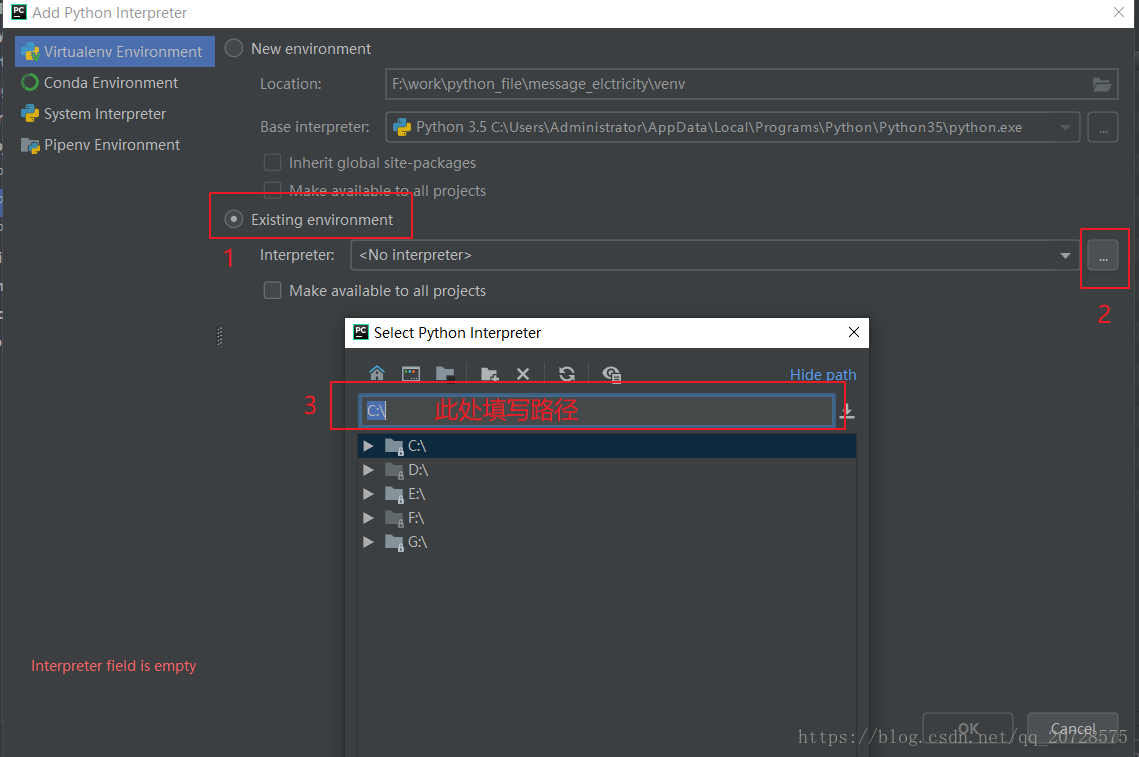Close the Select Python Interpreter dialog
The width and height of the screenshot is (1139, 757).
[854, 332]
